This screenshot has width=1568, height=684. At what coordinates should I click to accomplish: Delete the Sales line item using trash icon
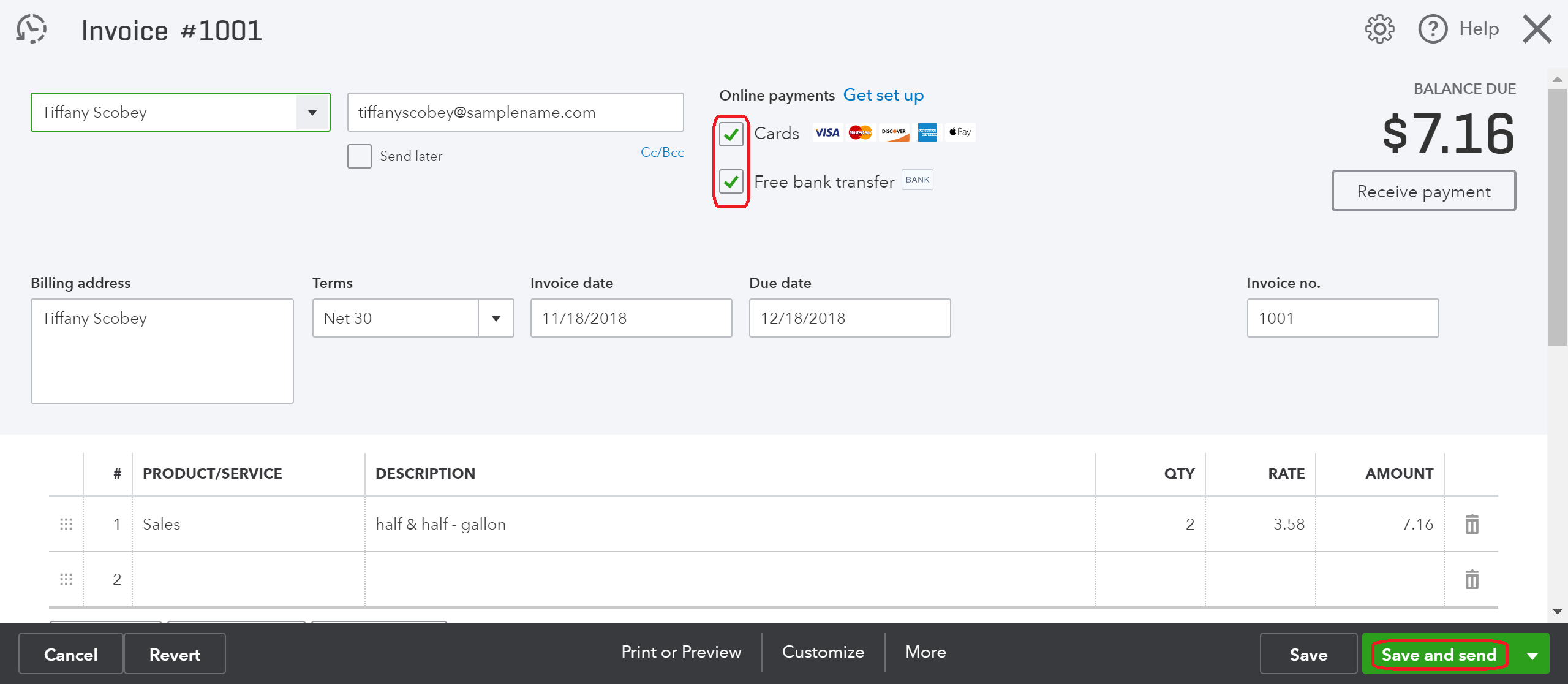pos(1472,523)
